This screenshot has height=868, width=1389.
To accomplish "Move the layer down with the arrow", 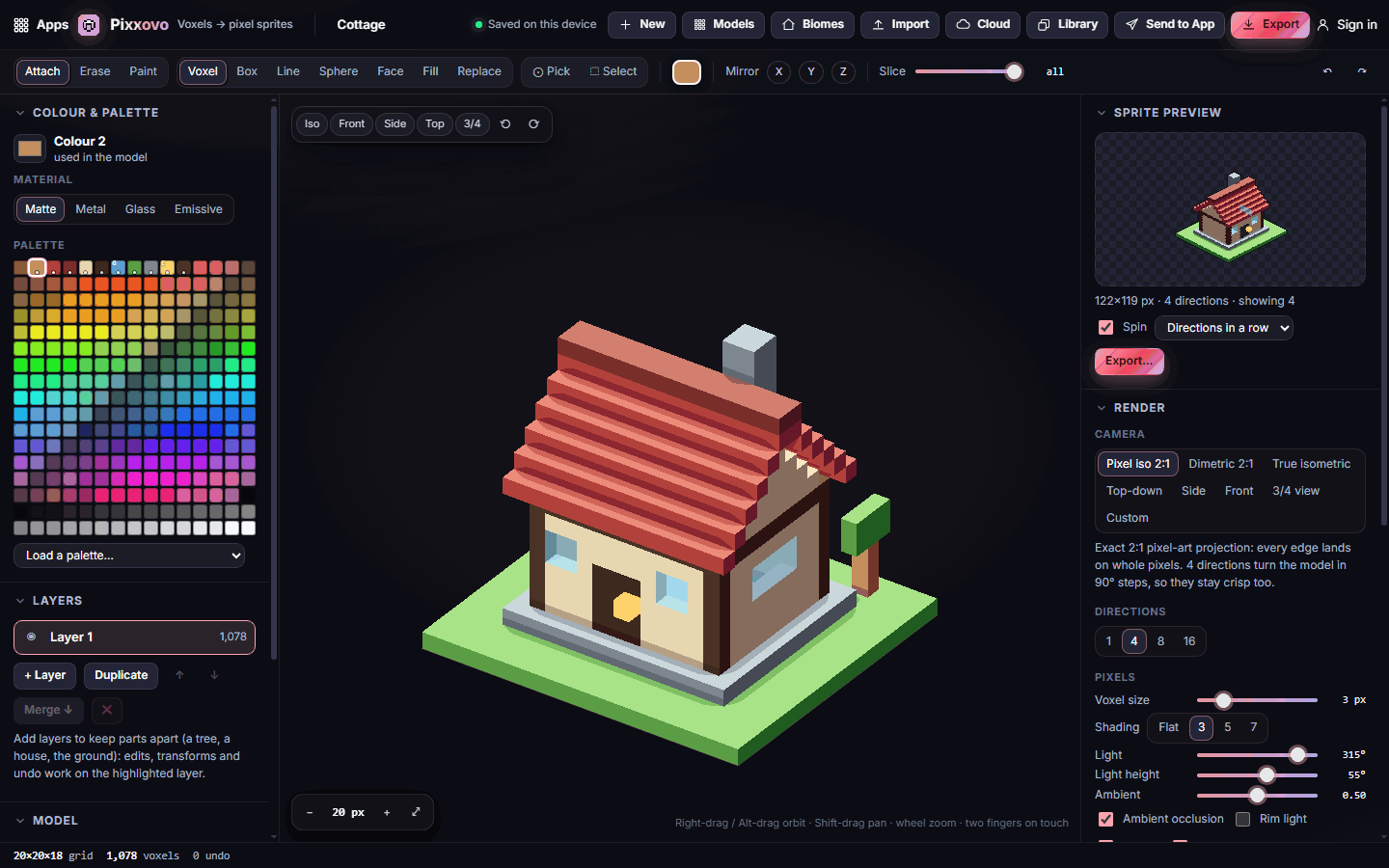I will click(214, 675).
